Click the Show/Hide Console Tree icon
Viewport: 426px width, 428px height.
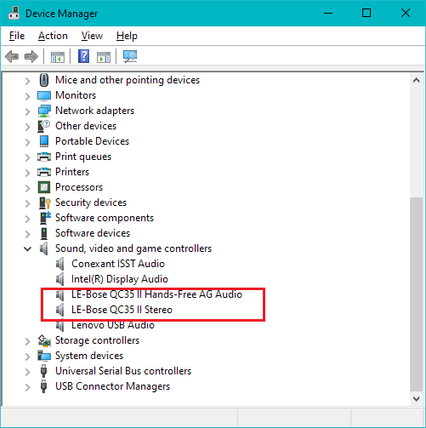point(57,57)
